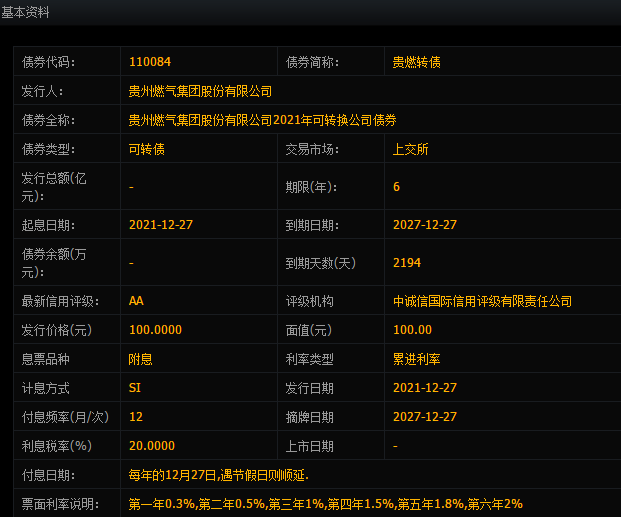This screenshot has height=517, width=621.
Task: Click the 评级机构 label
Action: tap(309, 301)
